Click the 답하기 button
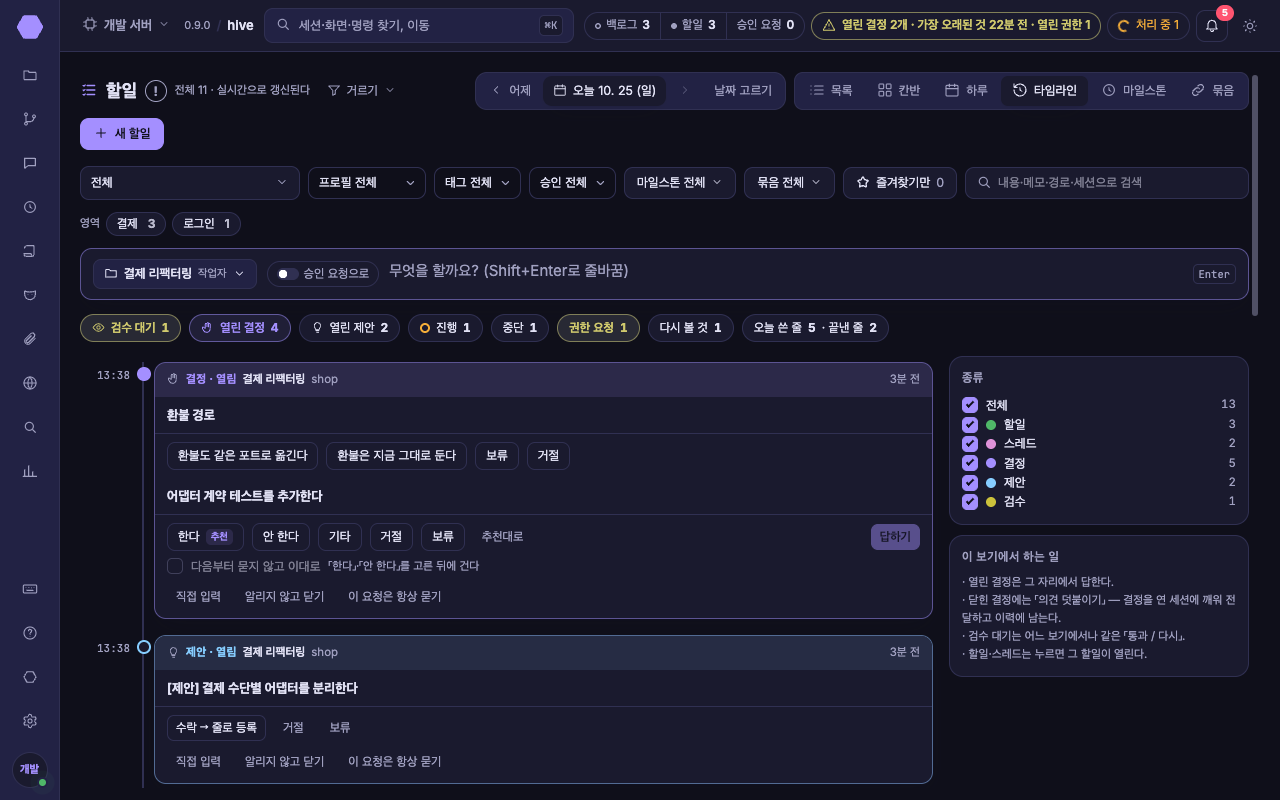This screenshot has height=800, width=1280. click(895, 537)
